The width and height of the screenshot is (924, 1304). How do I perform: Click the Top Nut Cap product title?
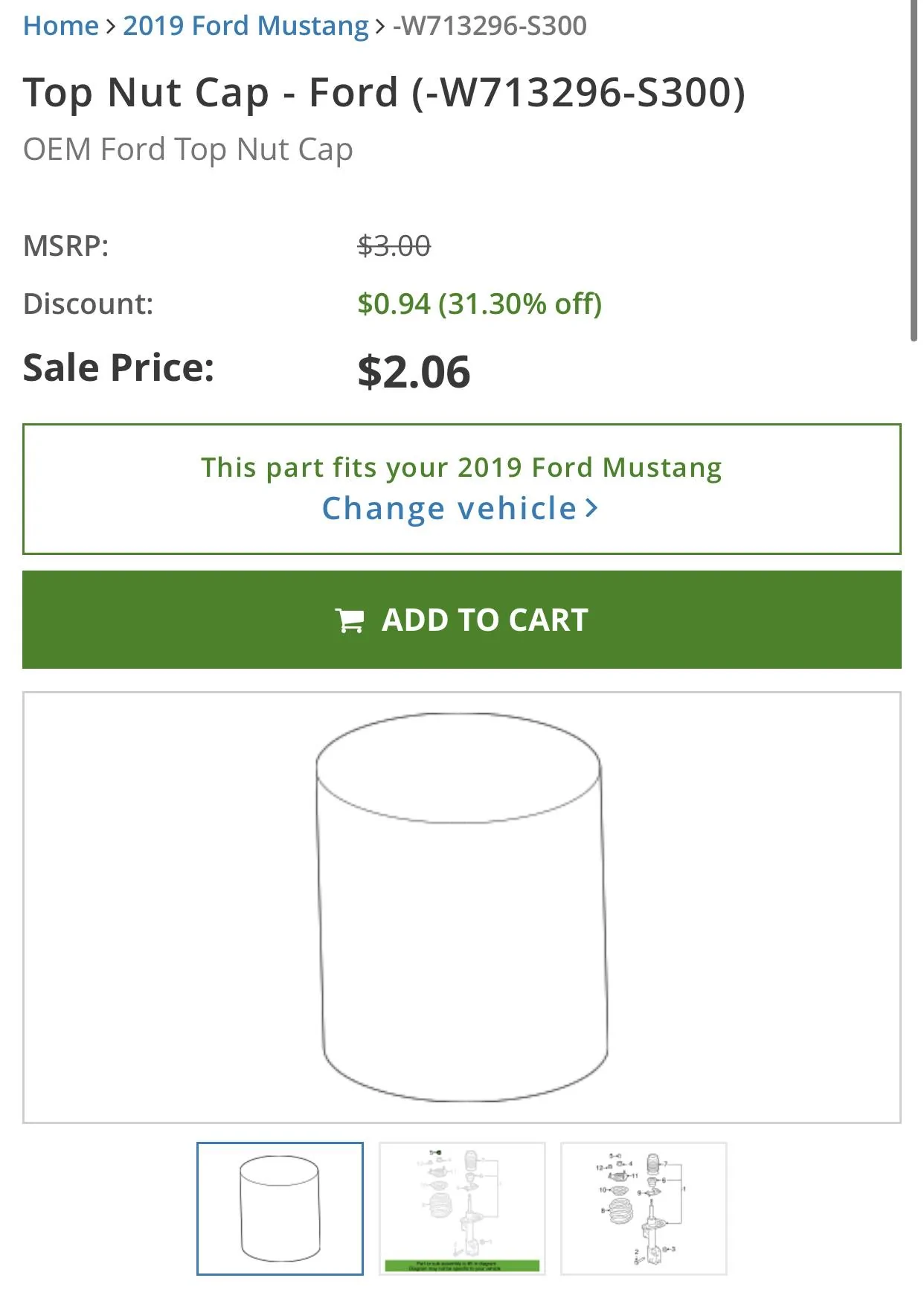pos(384,93)
